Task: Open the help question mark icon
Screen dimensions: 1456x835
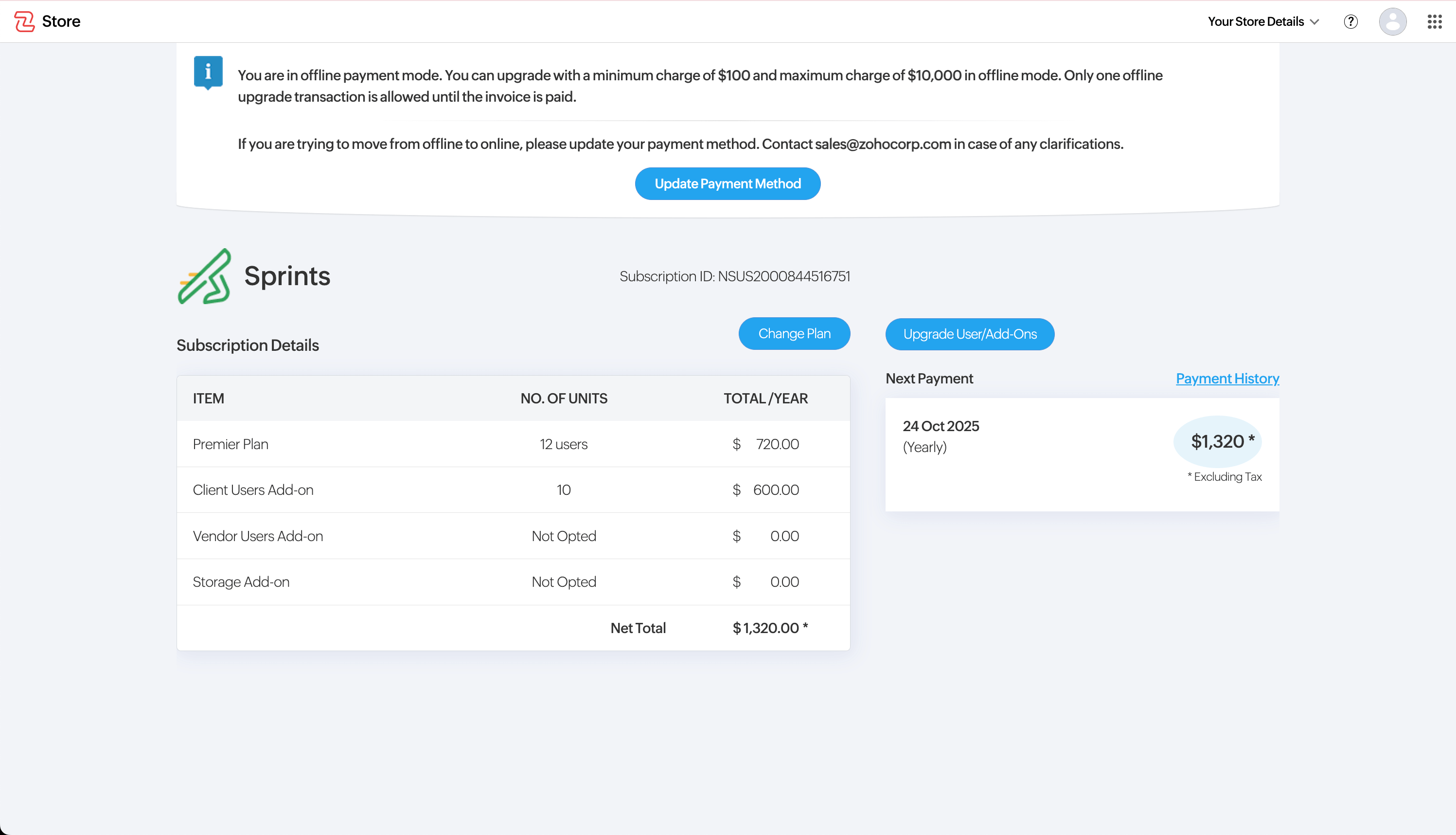Action: [x=1350, y=21]
